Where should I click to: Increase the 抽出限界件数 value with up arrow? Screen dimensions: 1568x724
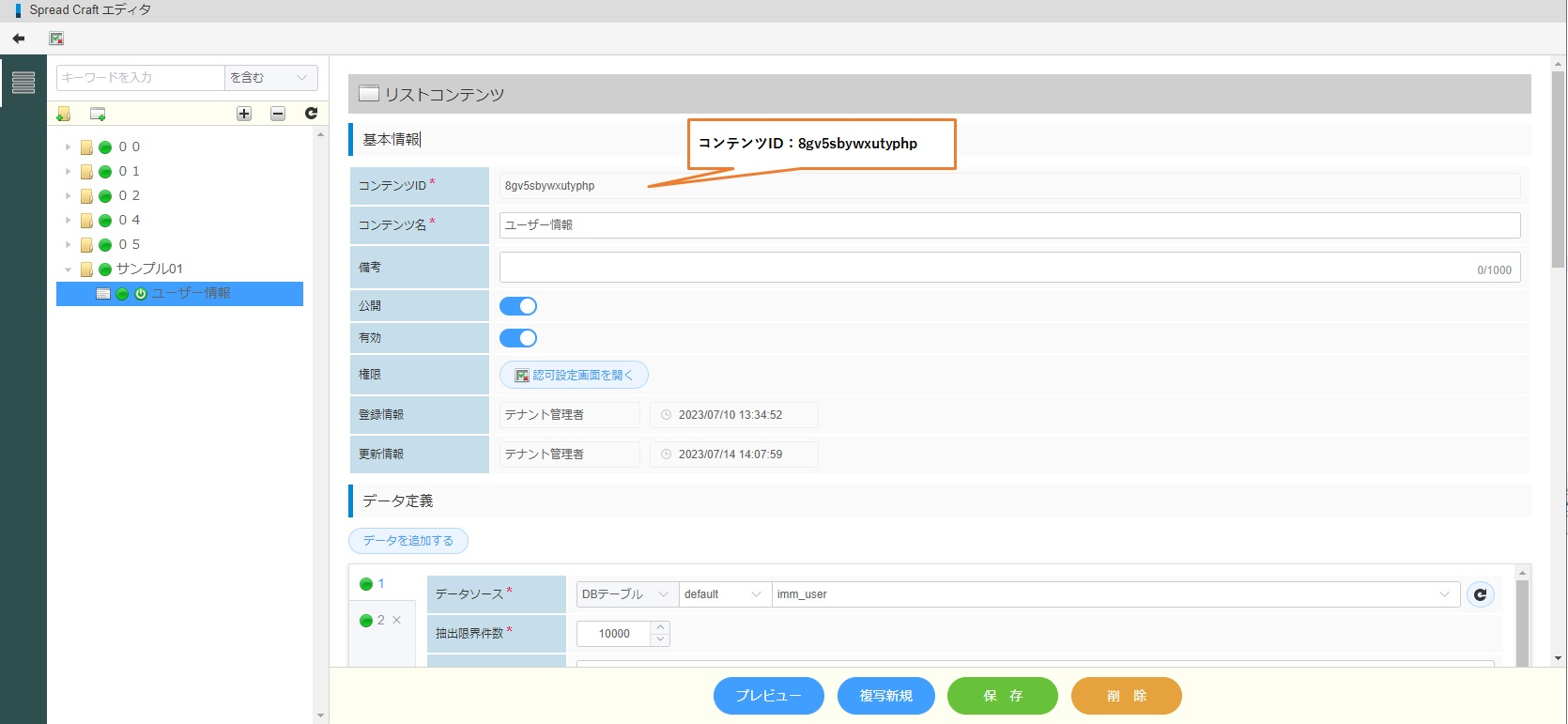tap(661, 627)
